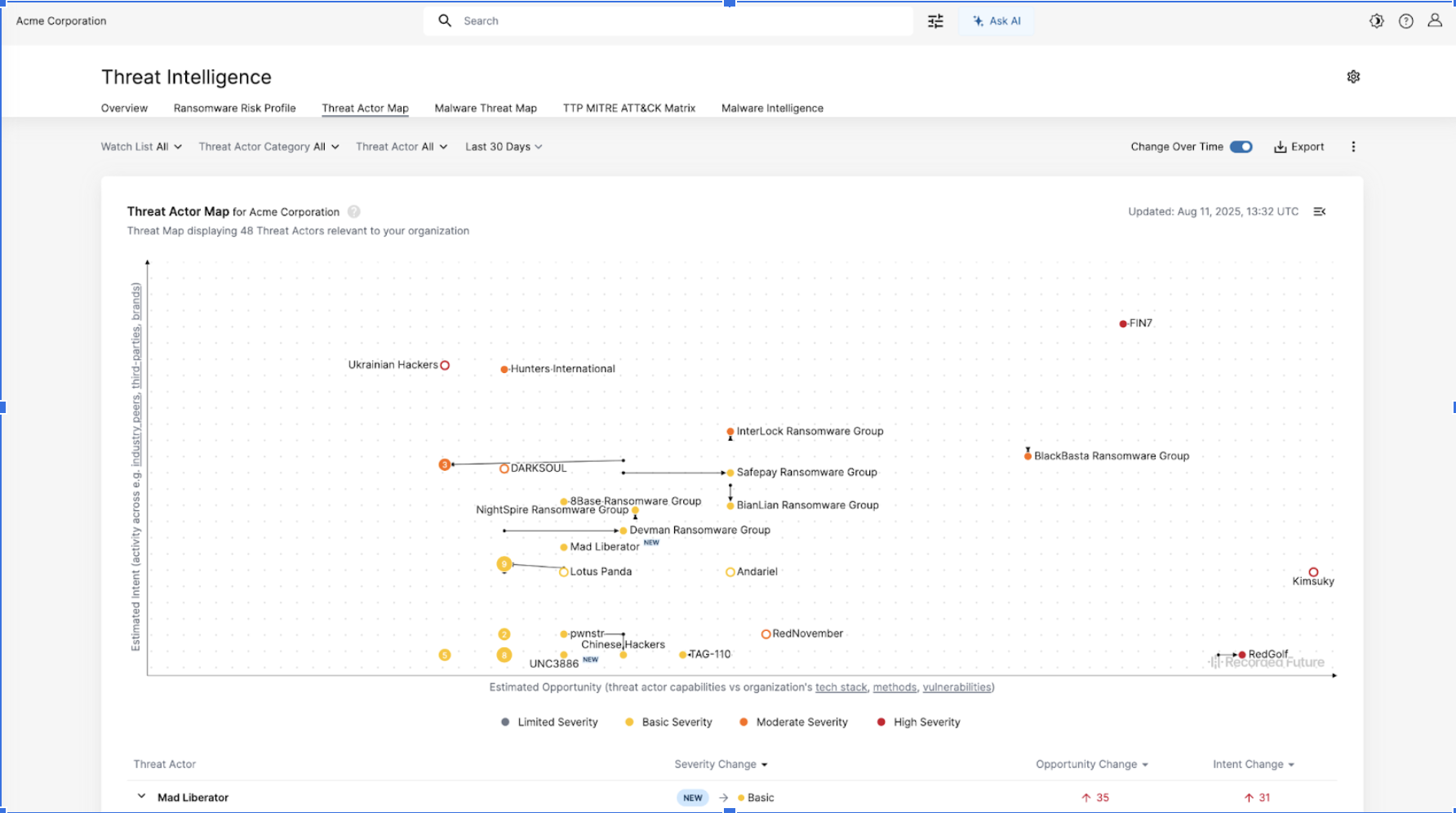Click the tech stack link
Image resolution: width=1456 pixels, height=813 pixels.
click(x=841, y=687)
